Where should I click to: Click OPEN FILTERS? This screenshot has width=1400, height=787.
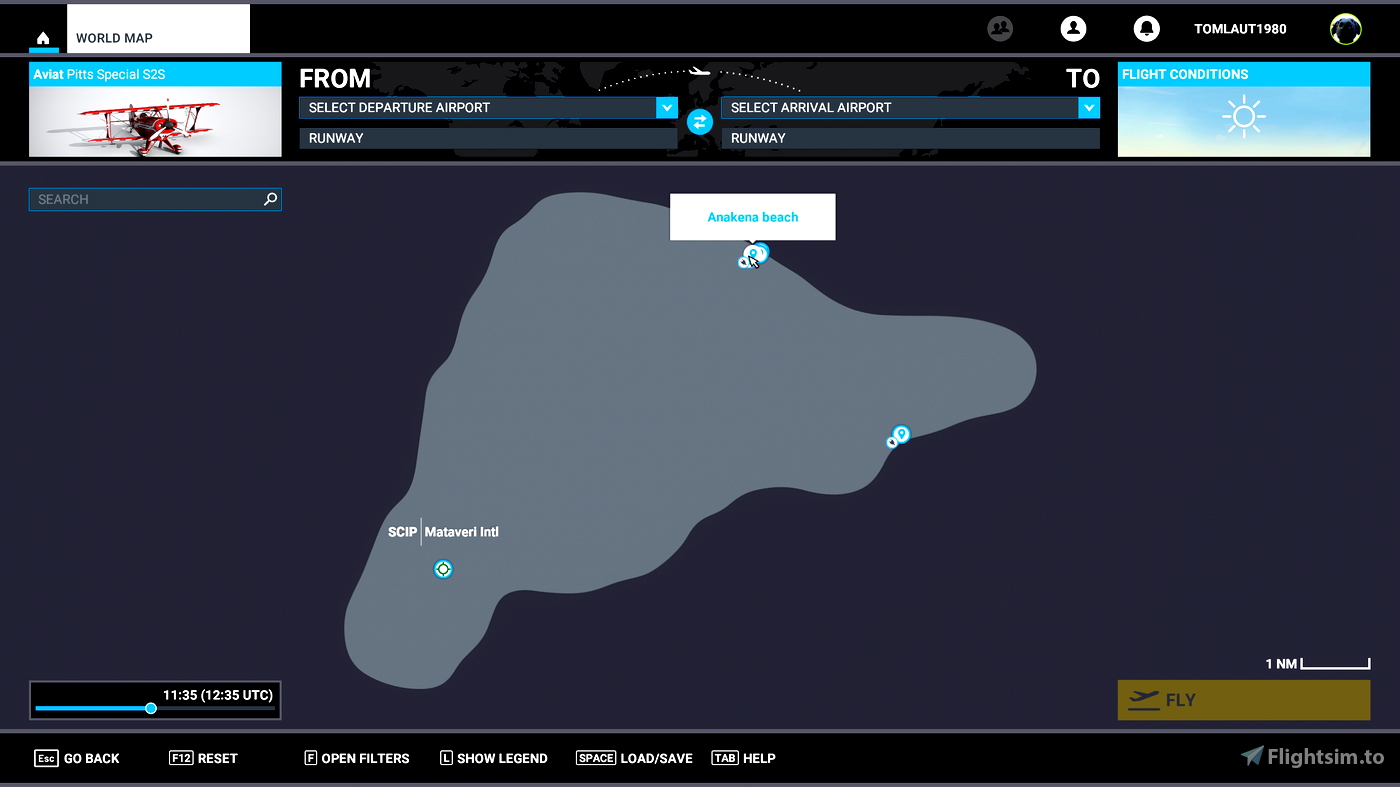pos(357,758)
